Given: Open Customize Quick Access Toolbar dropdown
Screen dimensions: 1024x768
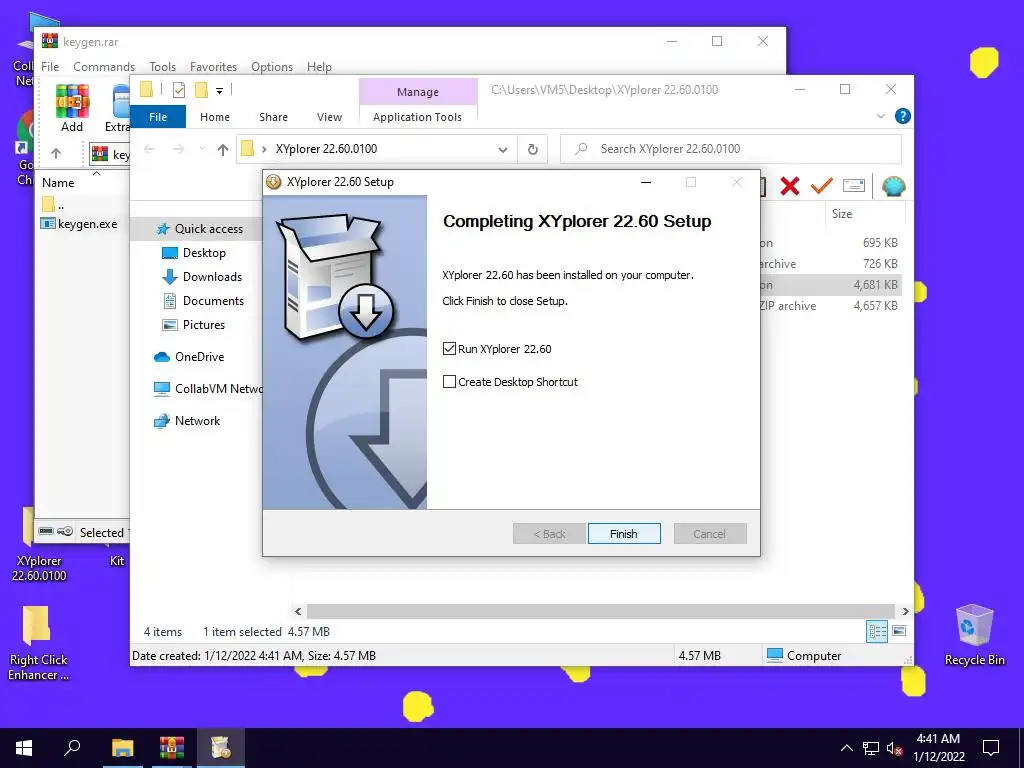Looking at the screenshot, I should pyautogui.click(x=219, y=91).
